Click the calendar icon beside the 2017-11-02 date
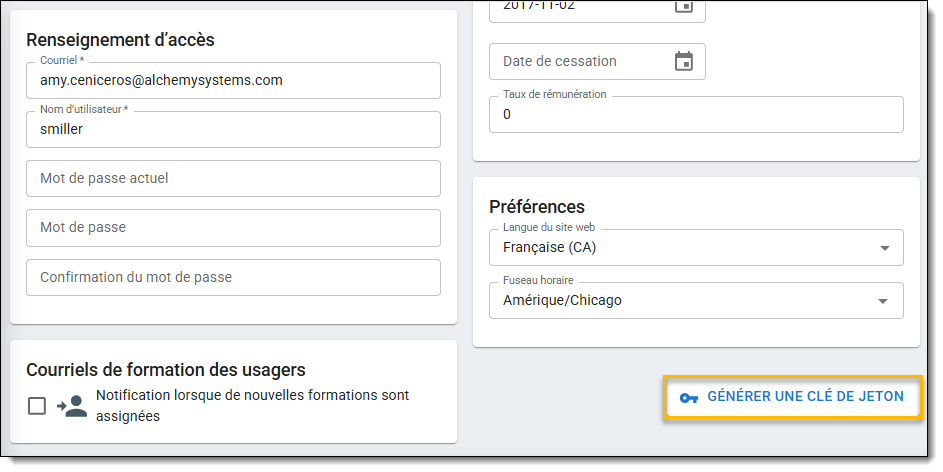The width and height of the screenshot is (943, 472). point(683,7)
